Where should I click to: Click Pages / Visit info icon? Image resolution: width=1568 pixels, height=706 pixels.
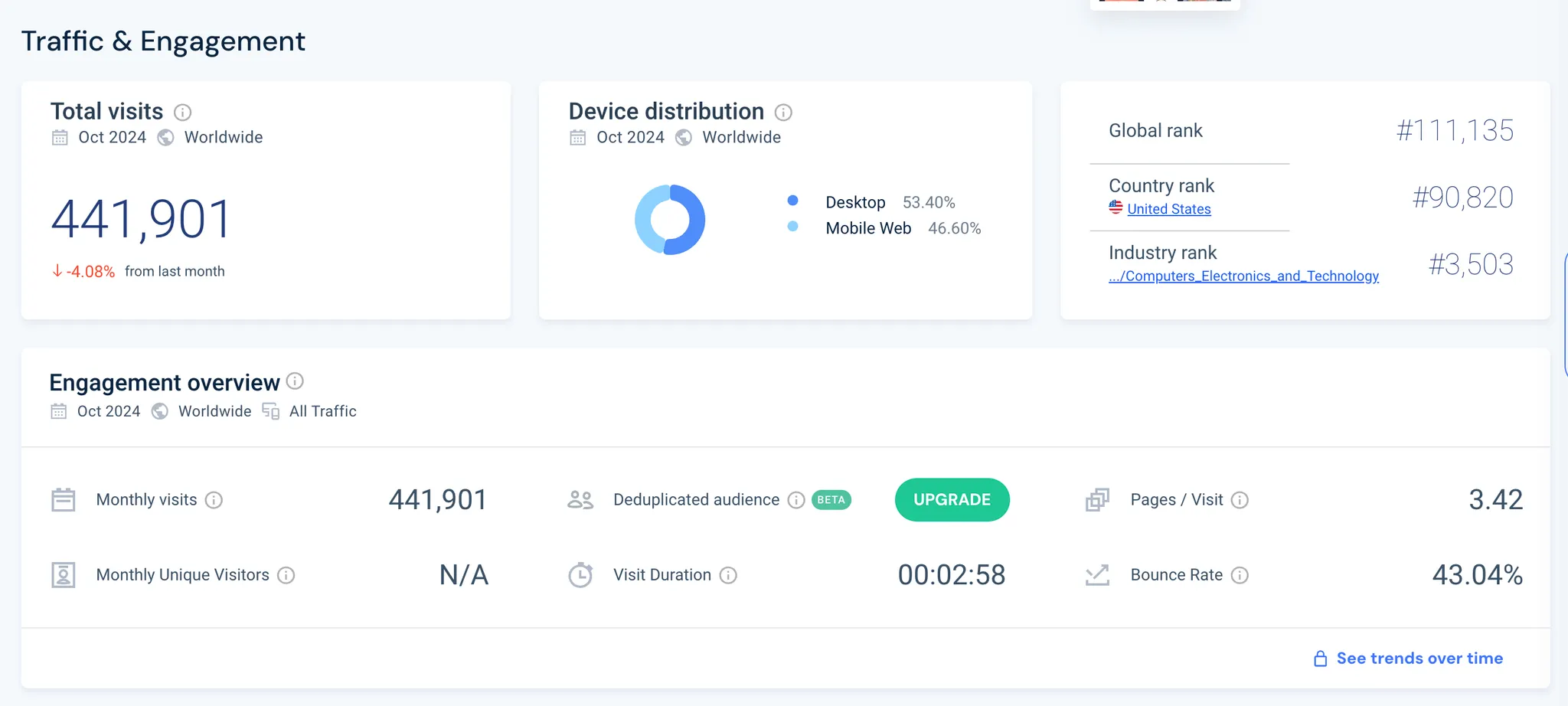tap(1240, 500)
